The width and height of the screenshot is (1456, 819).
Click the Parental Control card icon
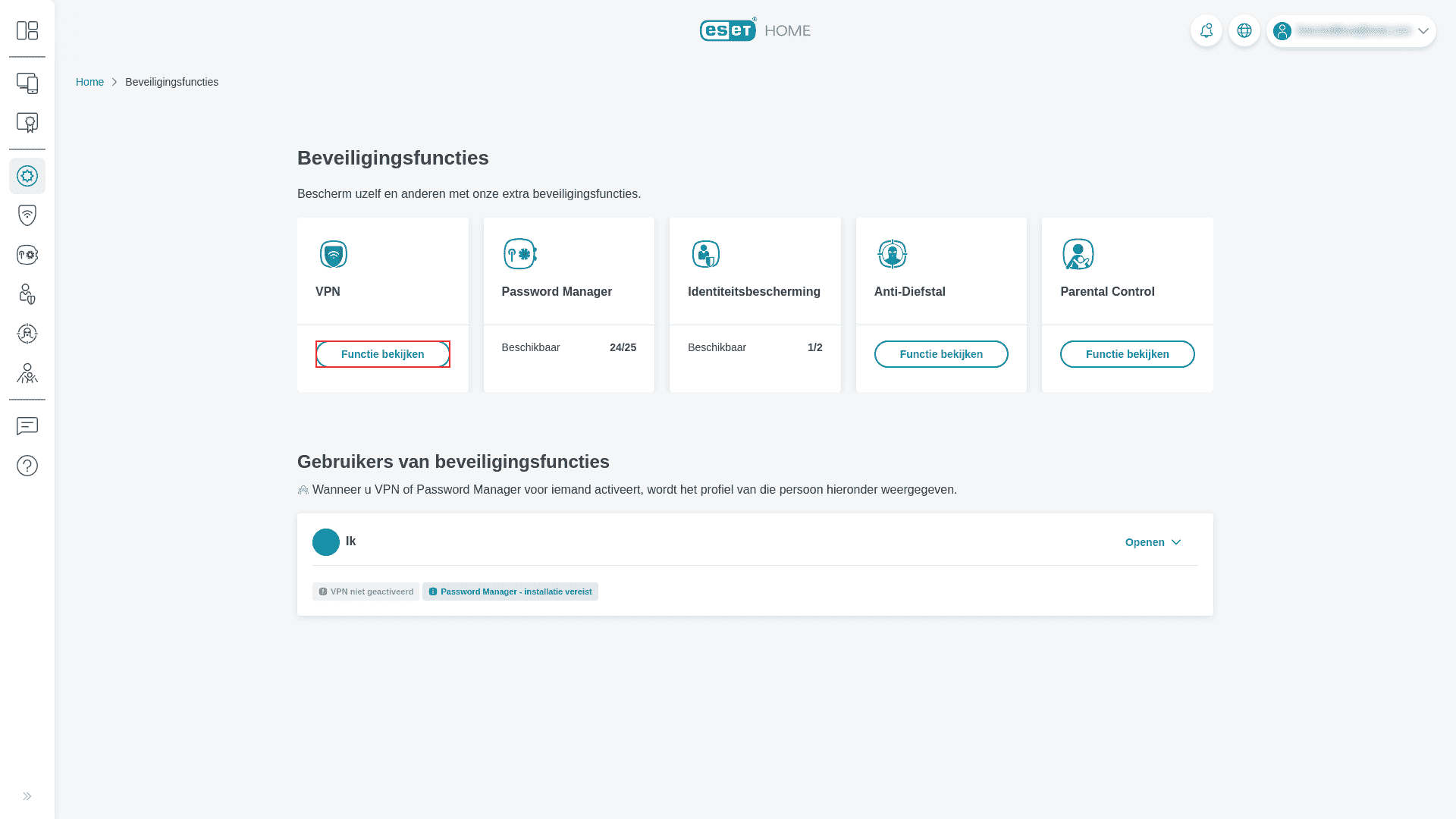coord(1078,254)
